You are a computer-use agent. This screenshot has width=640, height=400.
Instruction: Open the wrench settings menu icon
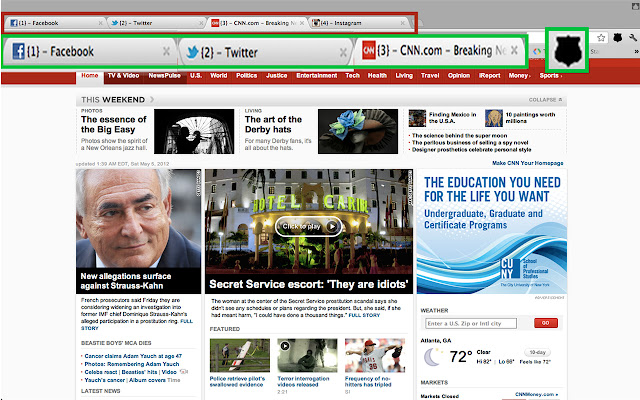click(x=632, y=37)
